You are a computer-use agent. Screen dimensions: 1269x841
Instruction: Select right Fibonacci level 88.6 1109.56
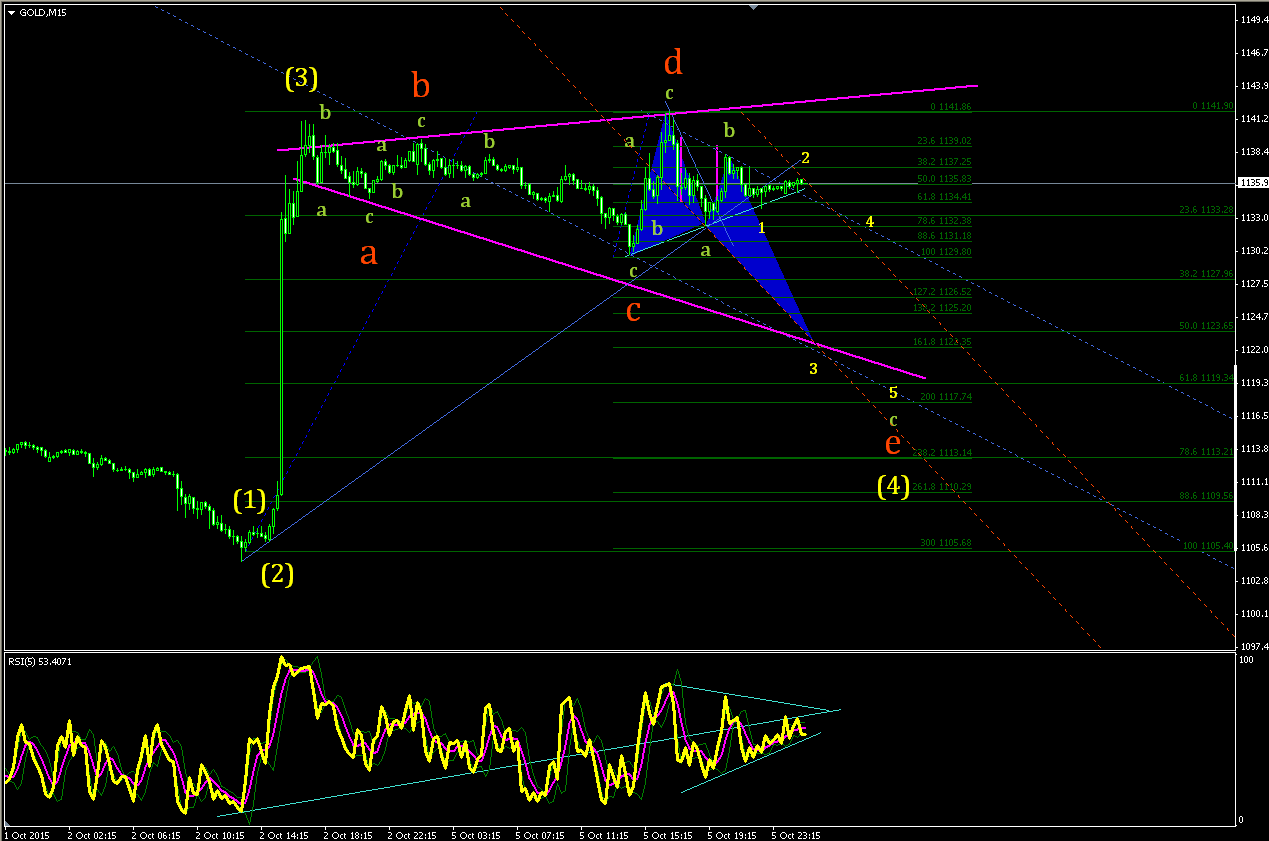pos(1206,496)
